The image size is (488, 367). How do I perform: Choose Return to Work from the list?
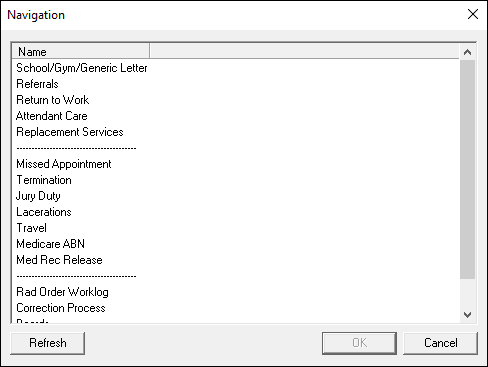coord(53,100)
